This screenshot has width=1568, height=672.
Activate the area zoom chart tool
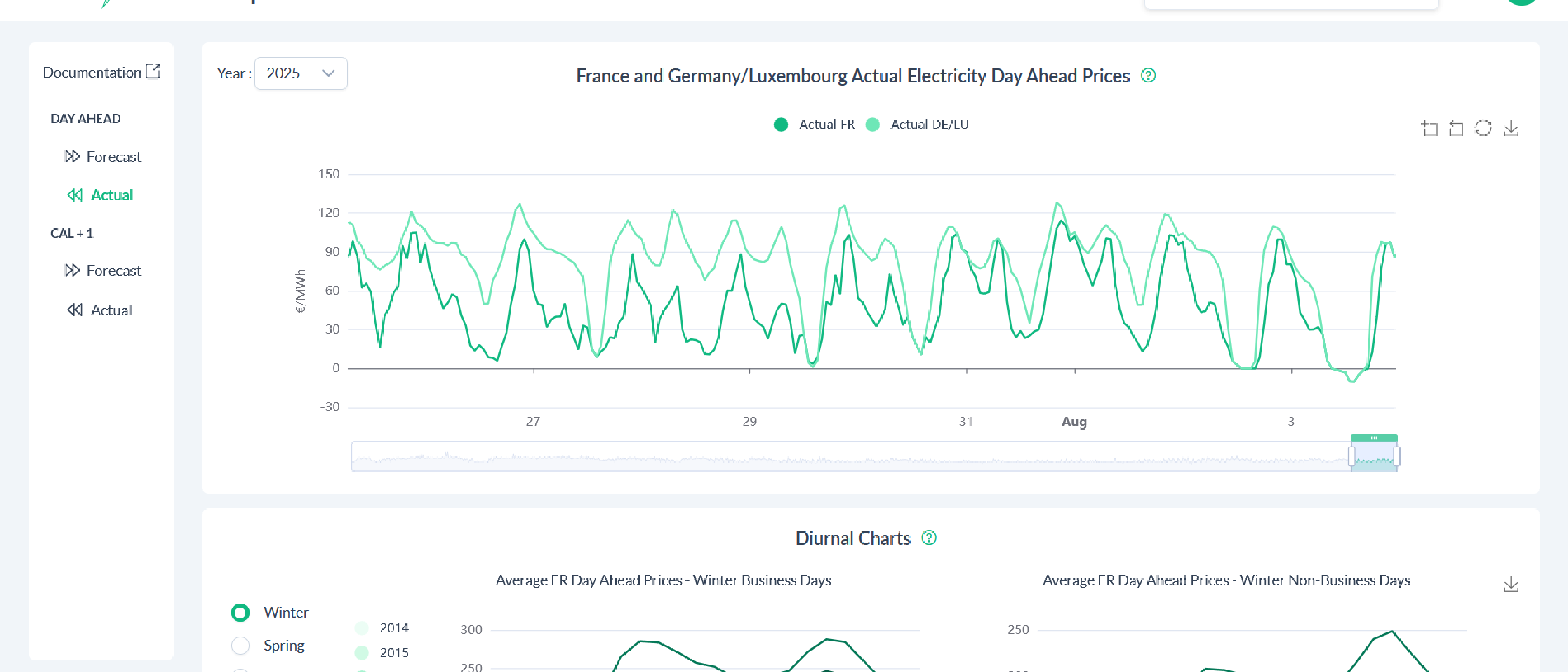coord(1429,128)
